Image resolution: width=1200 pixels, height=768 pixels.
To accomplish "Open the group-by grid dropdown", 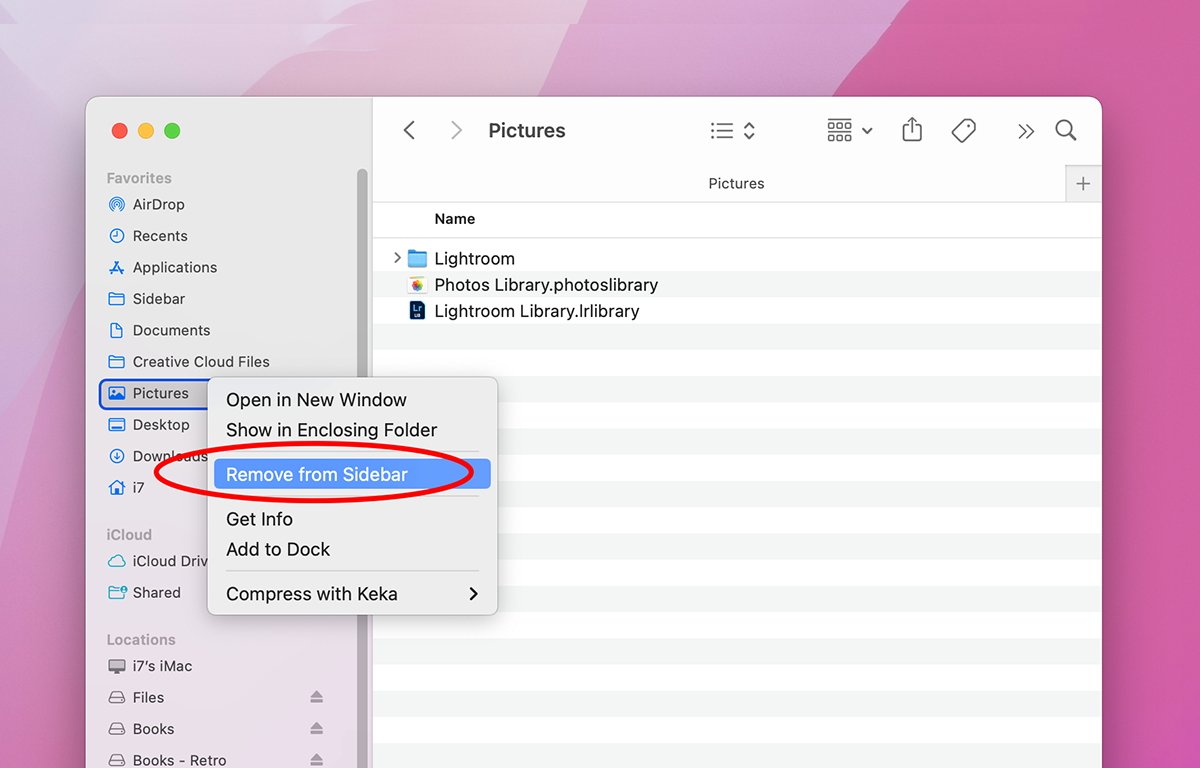I will click(x=849, y=130).
